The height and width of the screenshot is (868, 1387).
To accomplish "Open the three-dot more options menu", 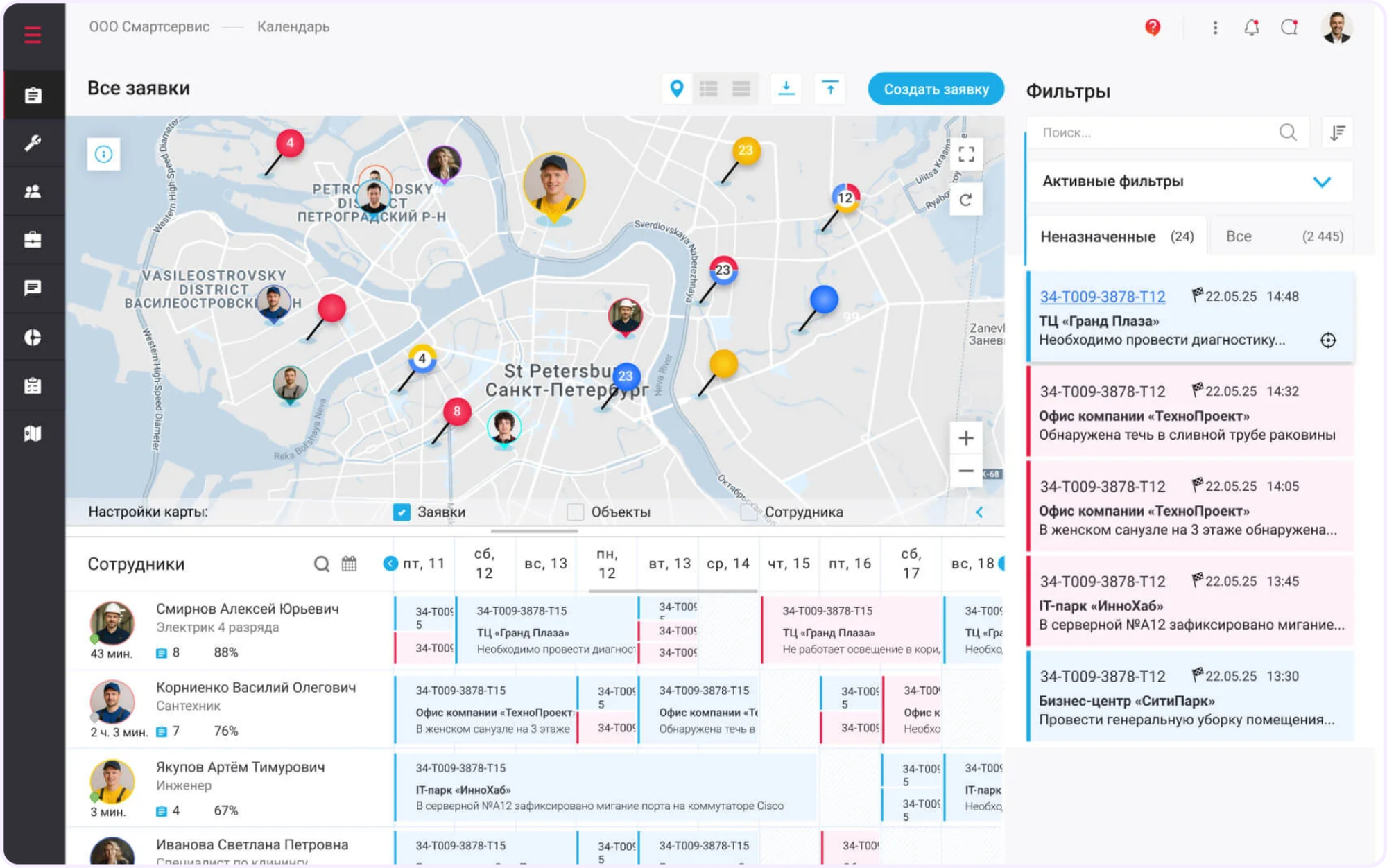I will click(x=1215, y=28).
